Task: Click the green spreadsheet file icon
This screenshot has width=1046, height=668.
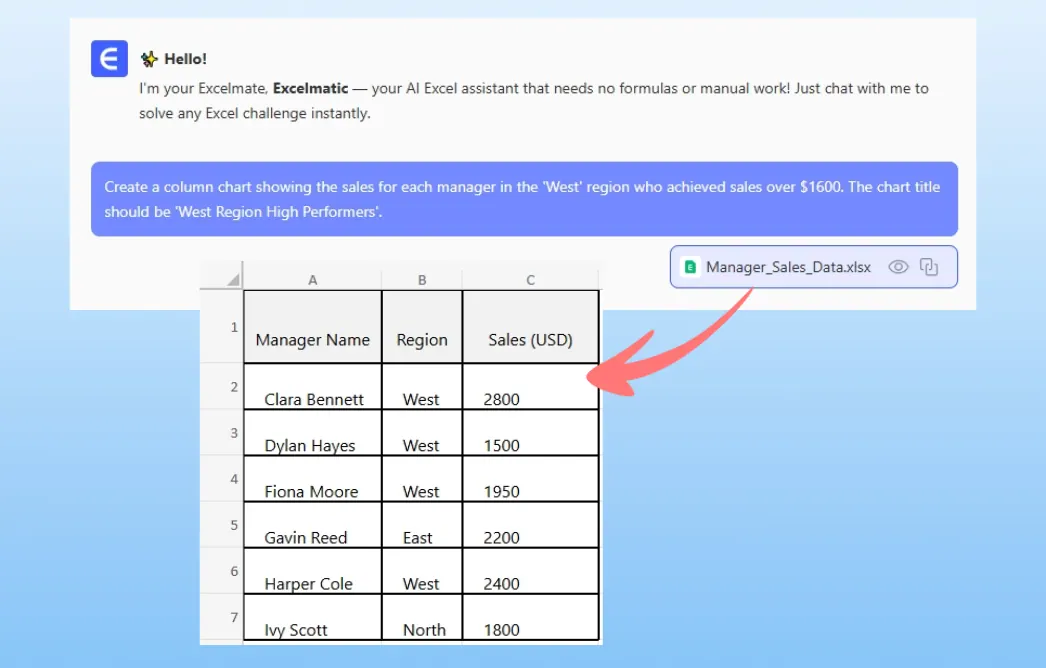Action: pyautogui.click(x=690, y=267)
